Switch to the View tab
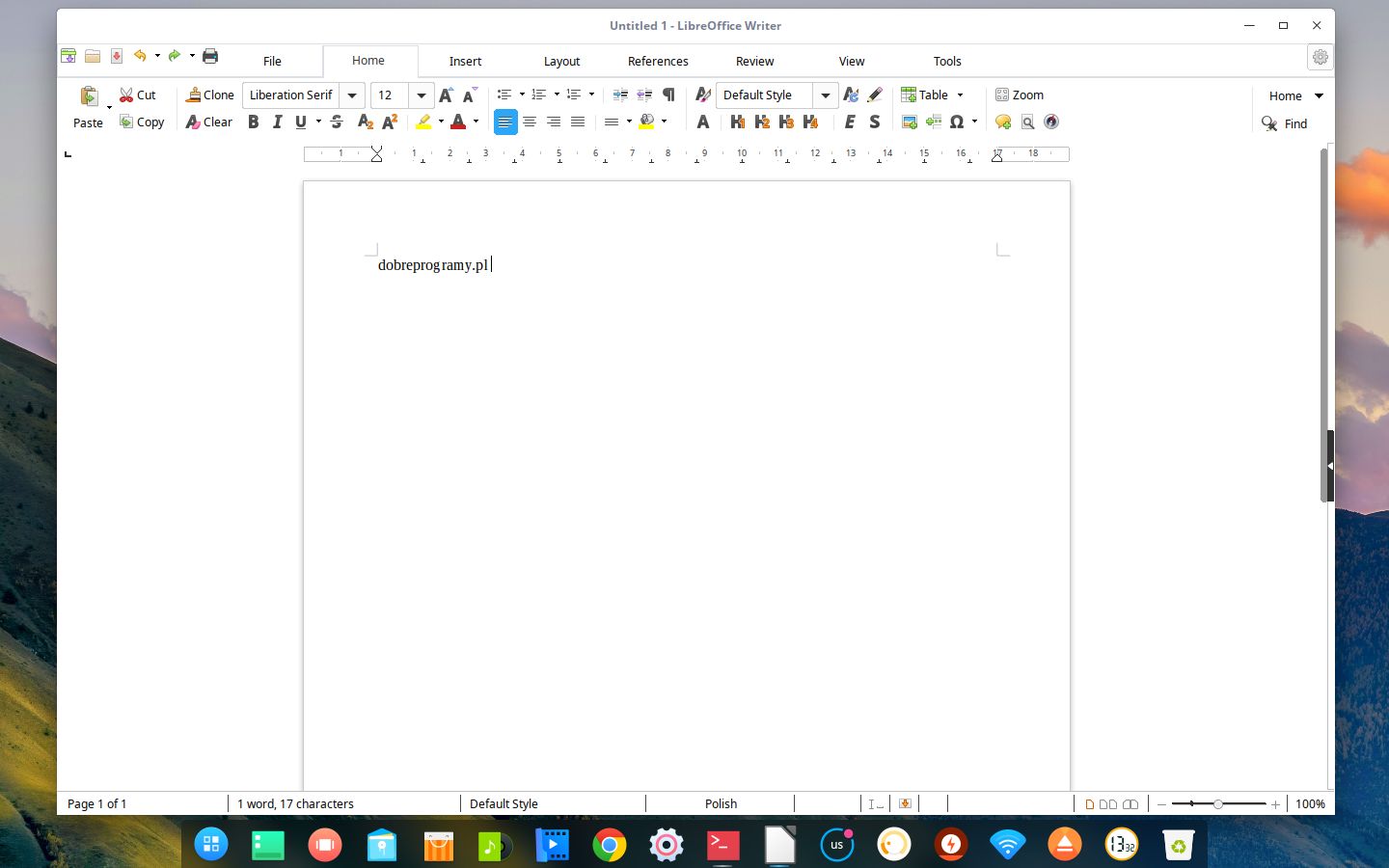Image resolution: width=1389 pixels, height=868 pixels. 851,61
